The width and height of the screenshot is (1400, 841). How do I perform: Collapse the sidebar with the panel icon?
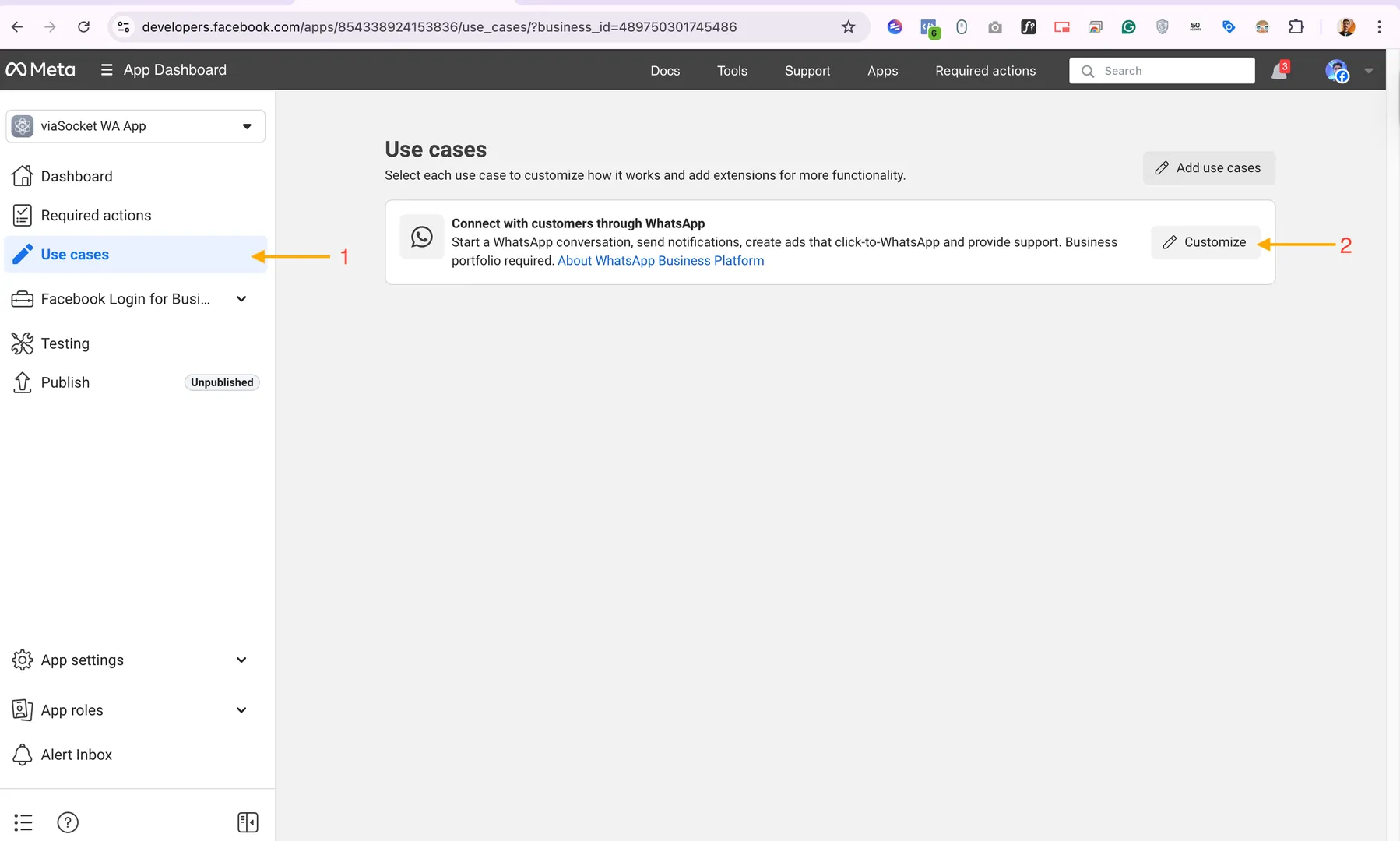pos(247,822)
